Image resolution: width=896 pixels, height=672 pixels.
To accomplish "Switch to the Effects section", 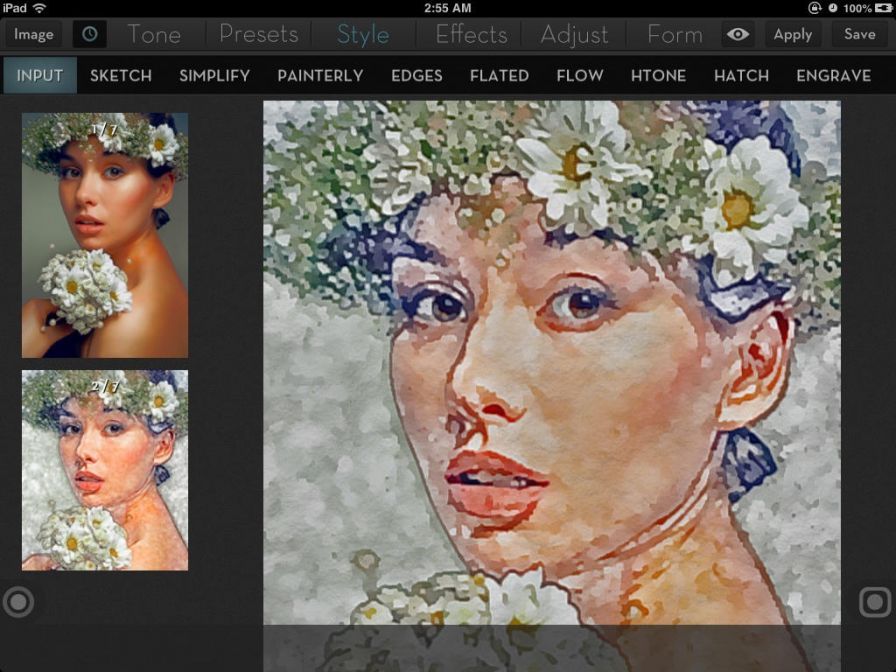I will [x=470, y=34].
